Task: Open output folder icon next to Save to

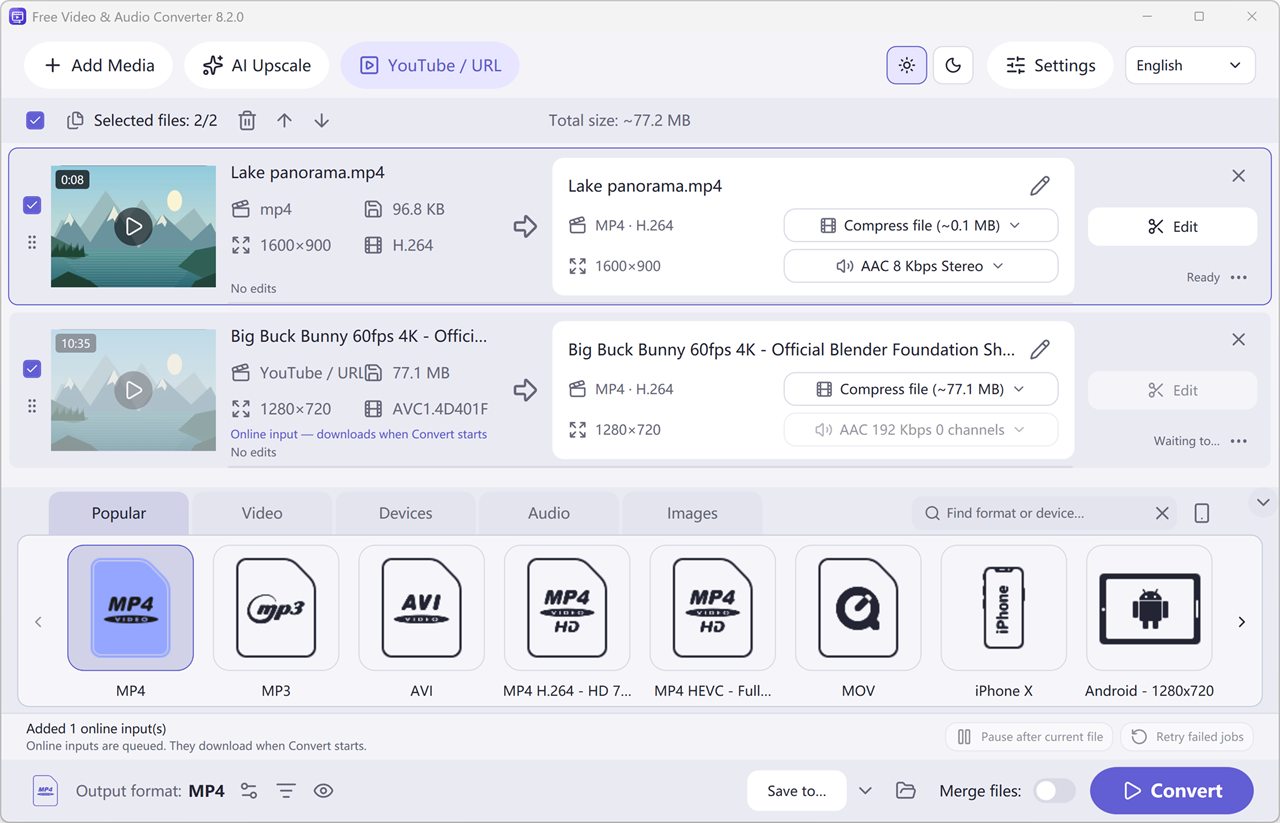Action: coord(906,791)
